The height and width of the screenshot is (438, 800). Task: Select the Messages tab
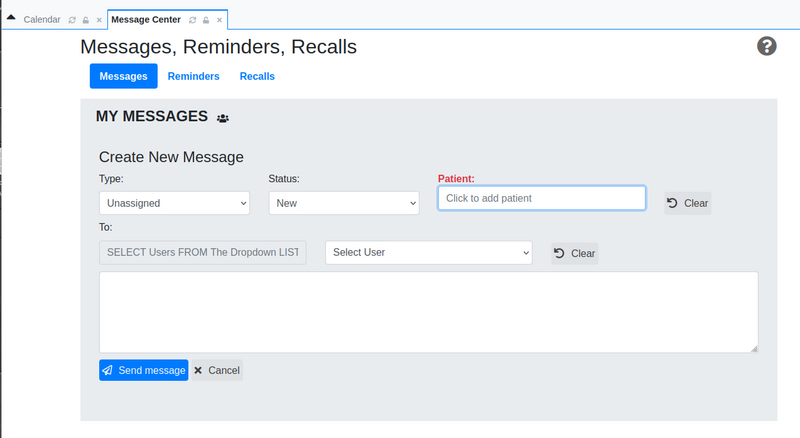[x=123, y=76]
